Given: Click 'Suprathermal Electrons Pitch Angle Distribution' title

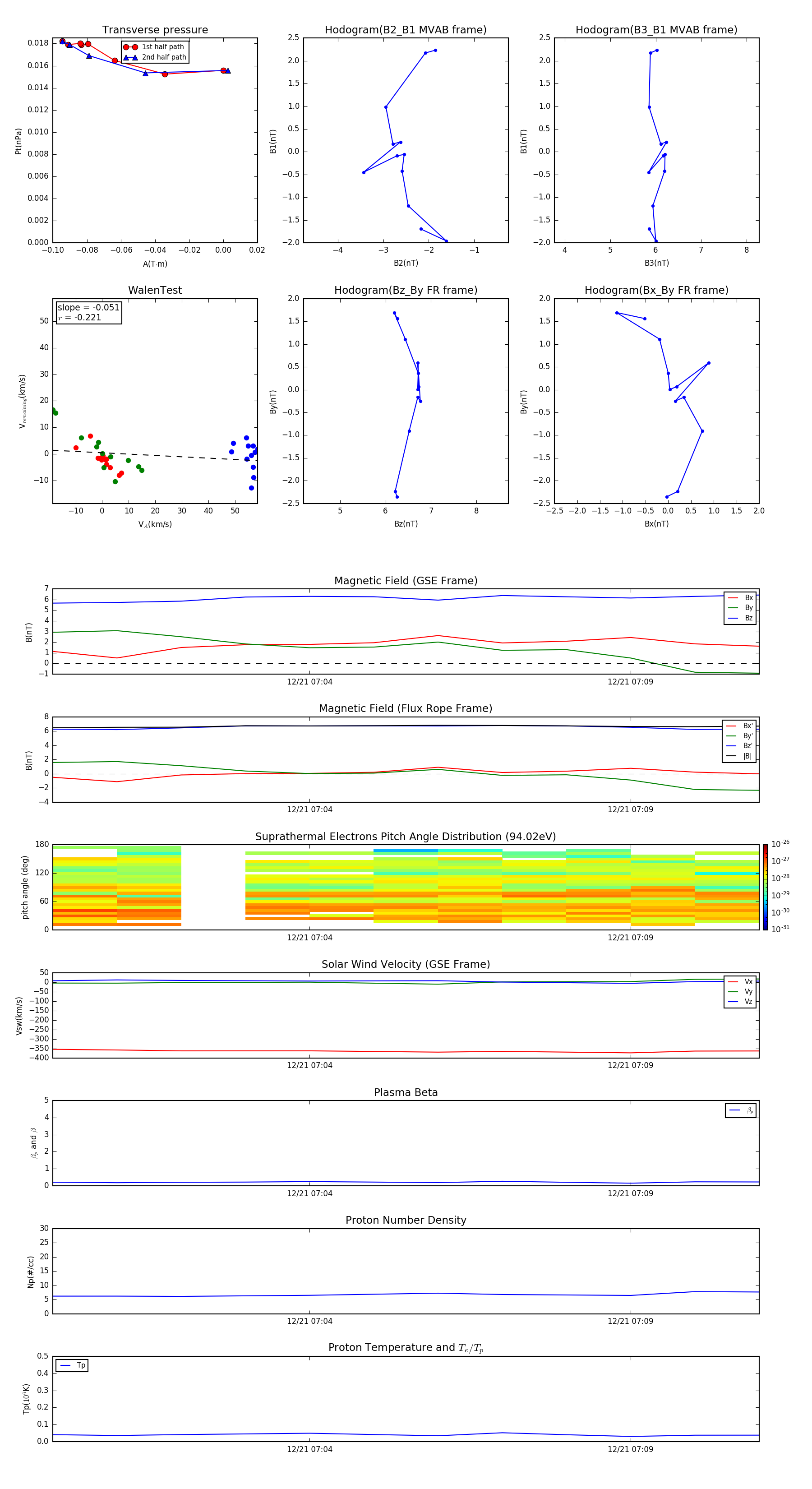Looking at the screenshot, I should pyautogui.click(x=406, y=837).
